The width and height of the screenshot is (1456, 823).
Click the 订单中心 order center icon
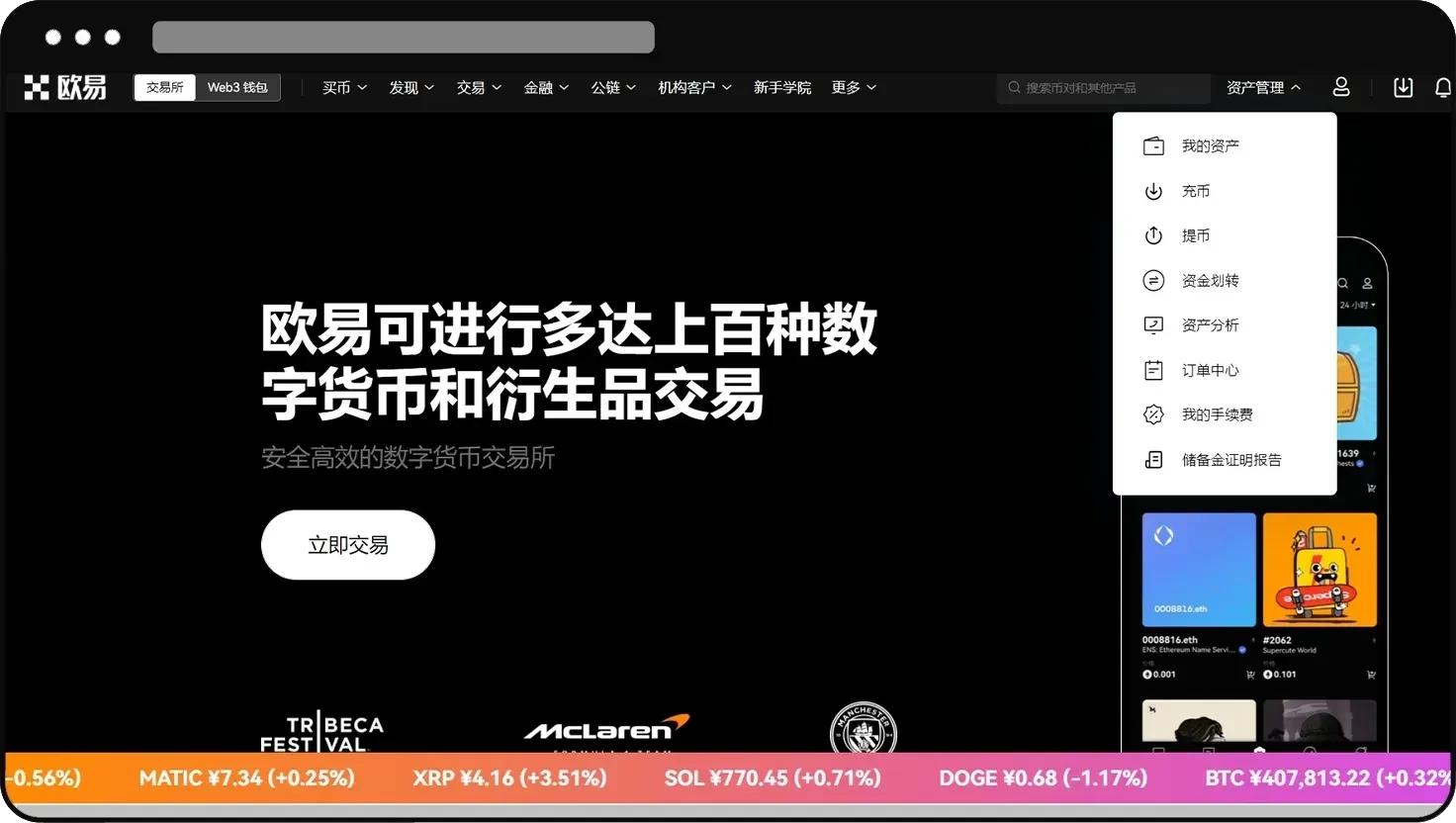click(1153, 369)
